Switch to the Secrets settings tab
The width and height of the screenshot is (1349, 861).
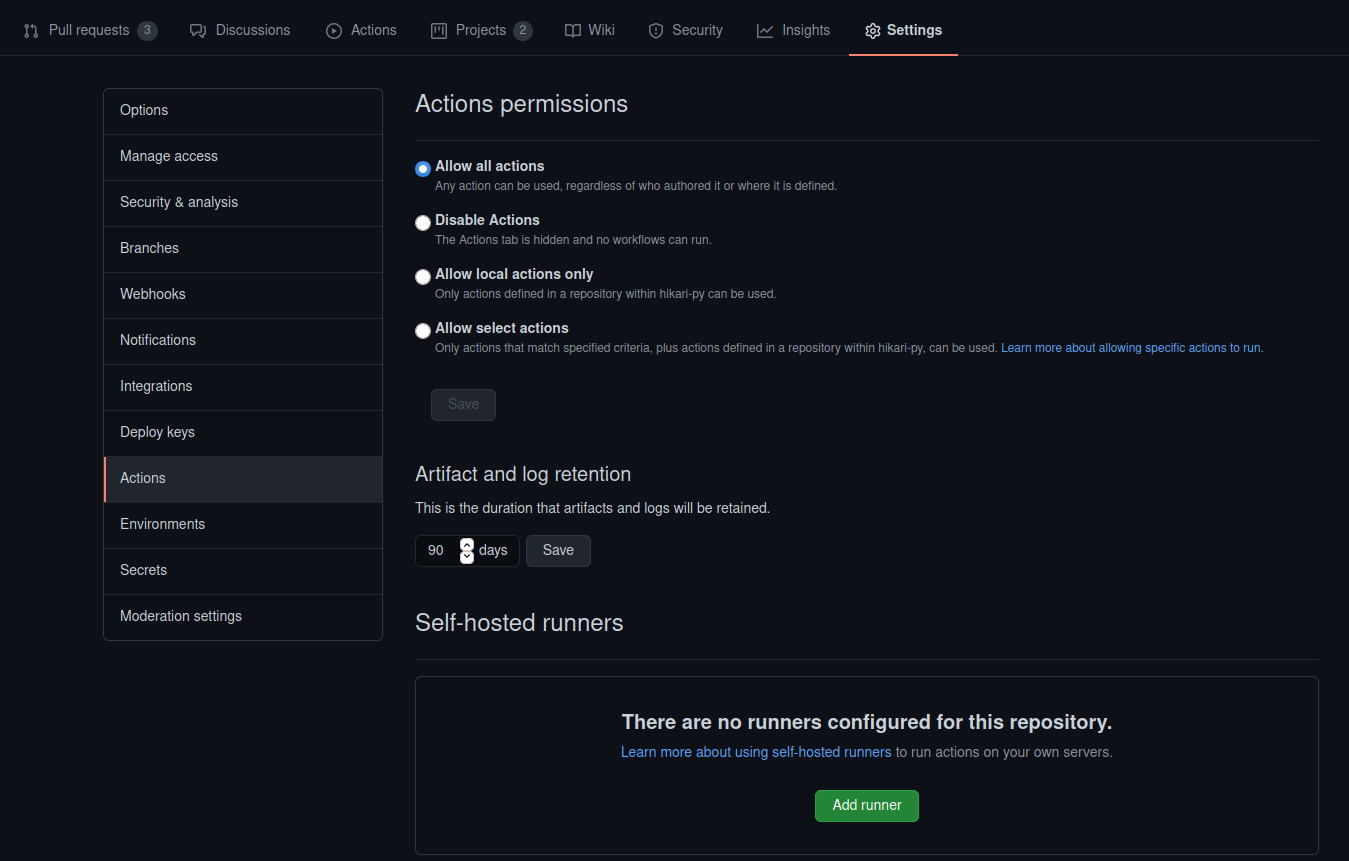pyautogui.click(x=143, y=570)
